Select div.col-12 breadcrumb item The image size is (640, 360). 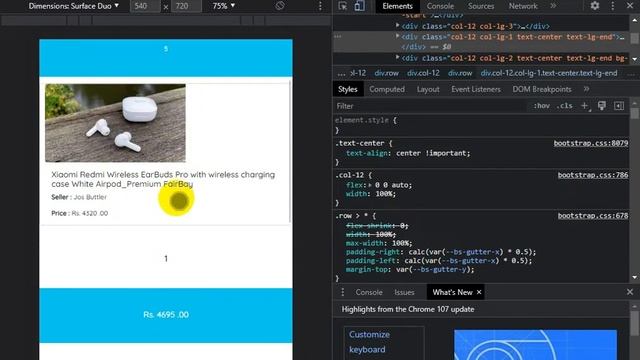pyautogui.click(x=423, y=73)
